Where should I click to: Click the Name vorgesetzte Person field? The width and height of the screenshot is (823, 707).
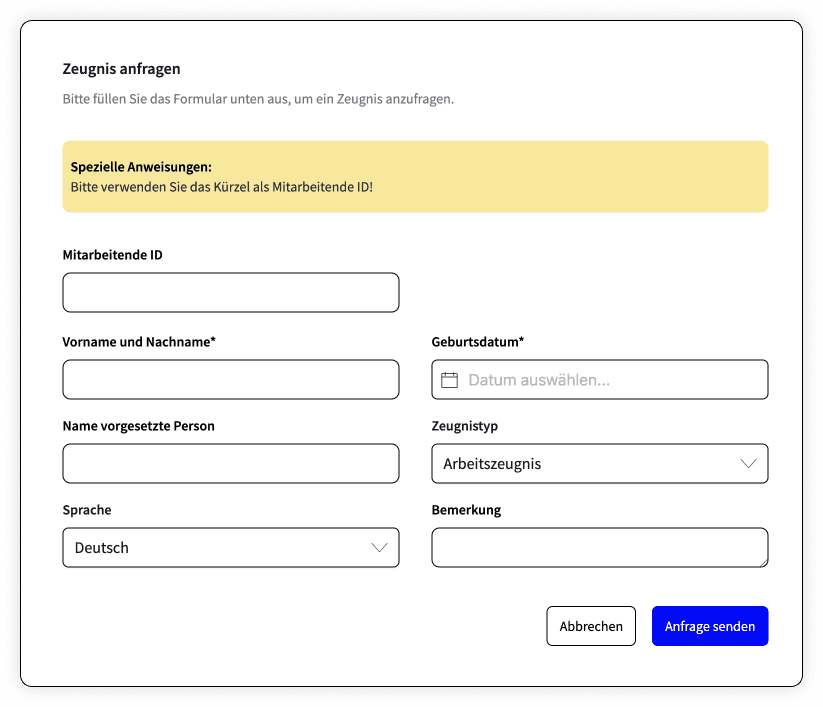(231, 463)
